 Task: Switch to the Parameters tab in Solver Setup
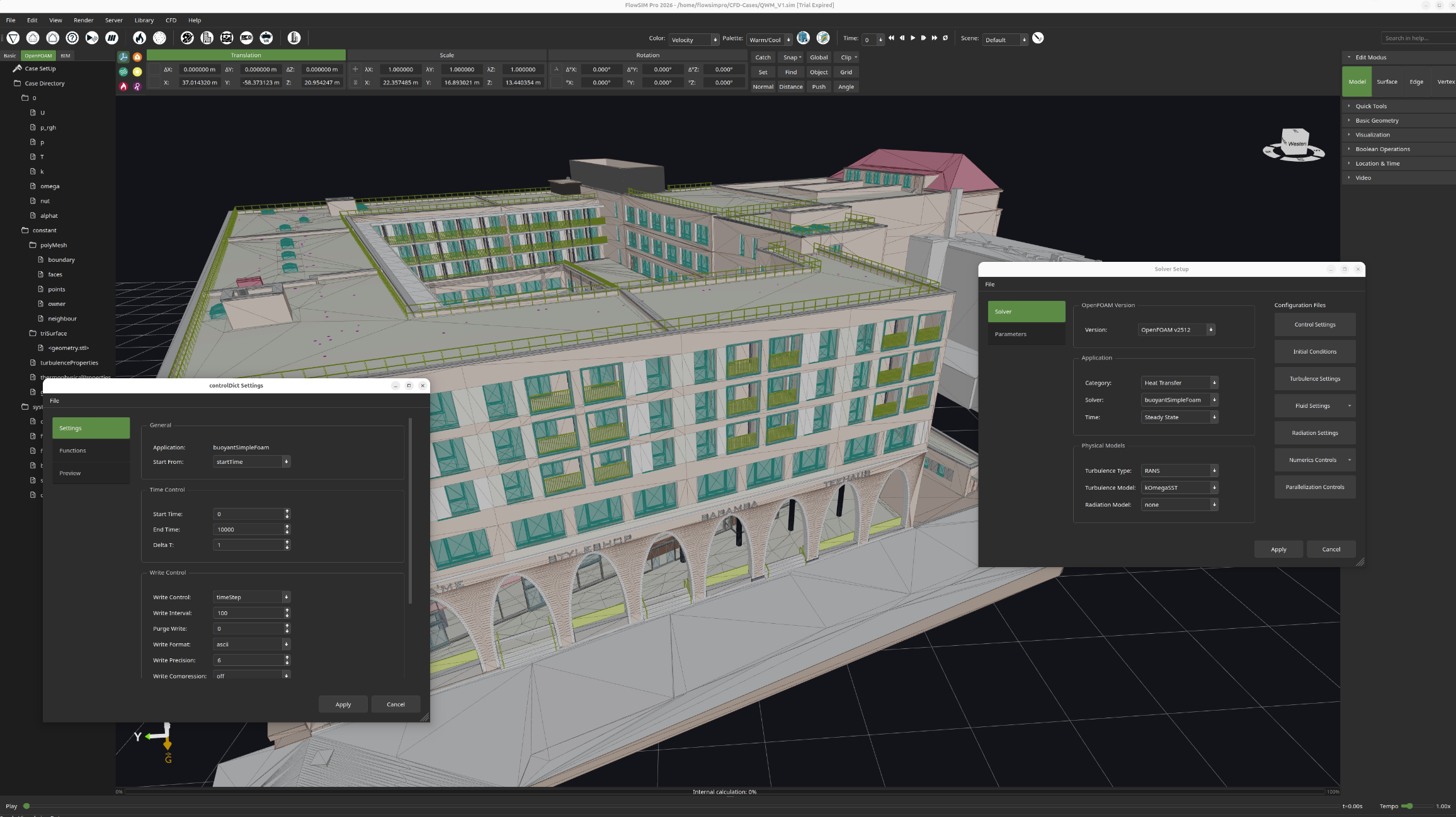[1010, 334]
